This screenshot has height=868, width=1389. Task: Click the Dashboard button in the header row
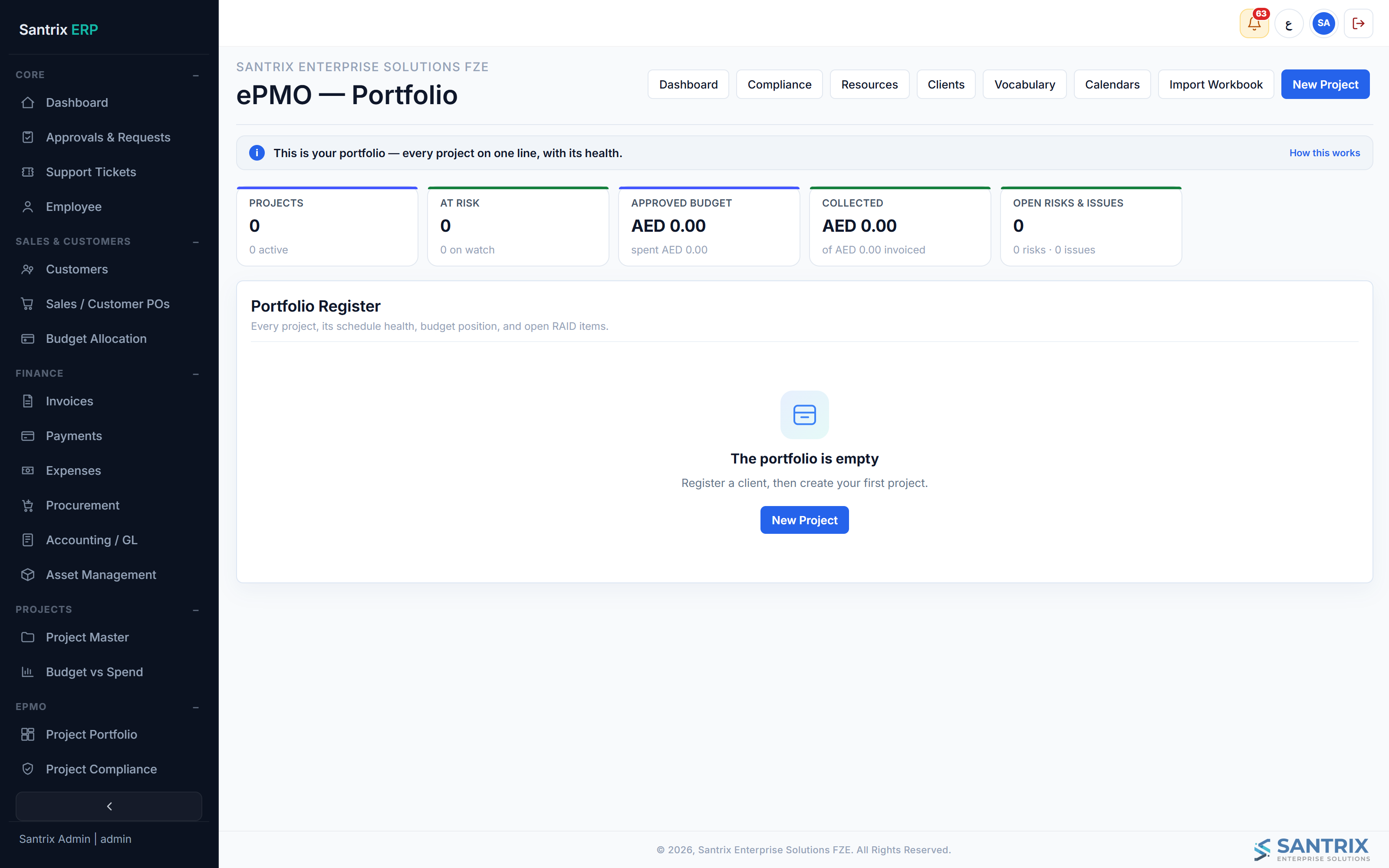[x=688, y=84]
